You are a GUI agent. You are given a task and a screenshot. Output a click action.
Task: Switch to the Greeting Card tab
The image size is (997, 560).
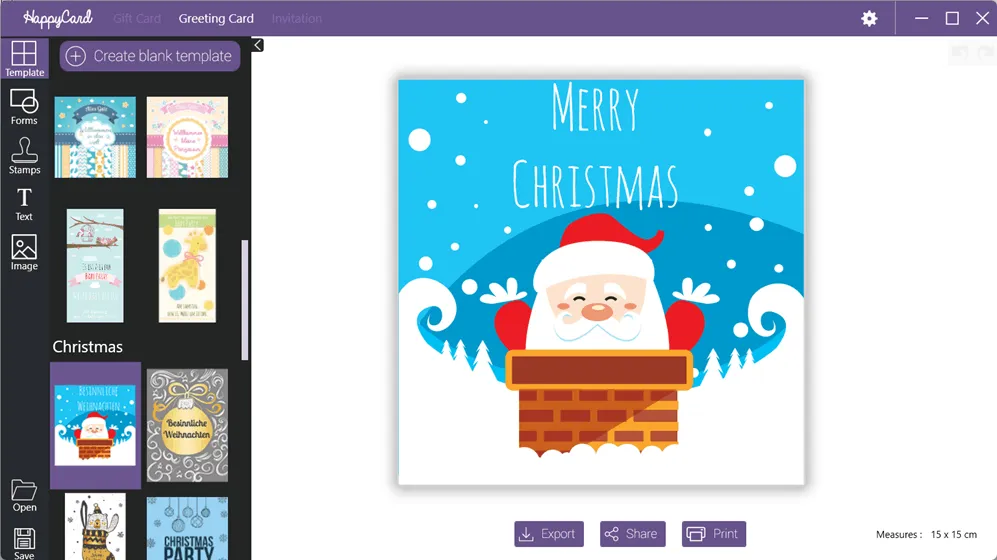[216, 18]
